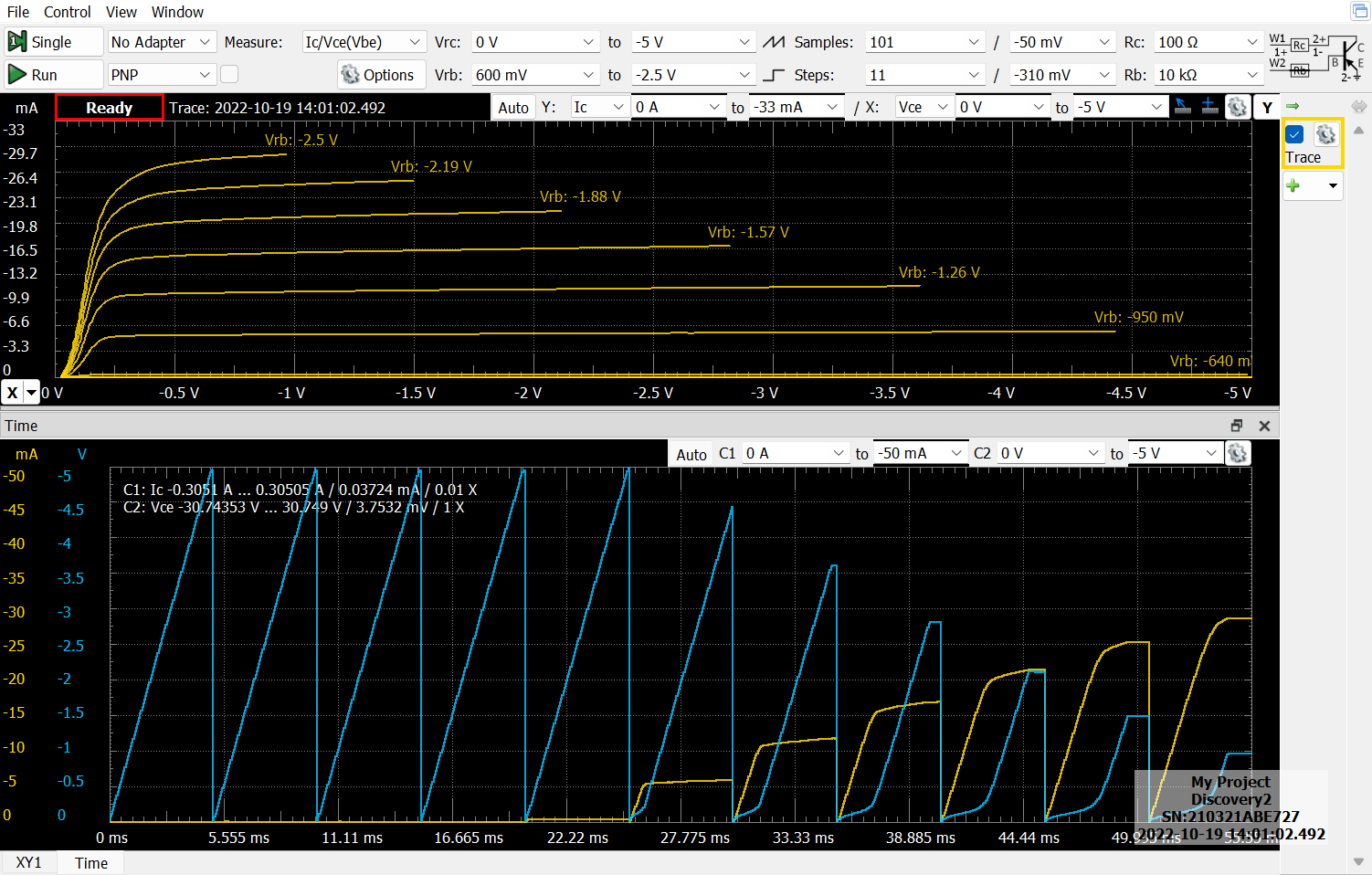This screenshot has width=1372, height=875.
Task: Open the Vrb start 600 mV dropdown
Action: [x=535, y=75]
